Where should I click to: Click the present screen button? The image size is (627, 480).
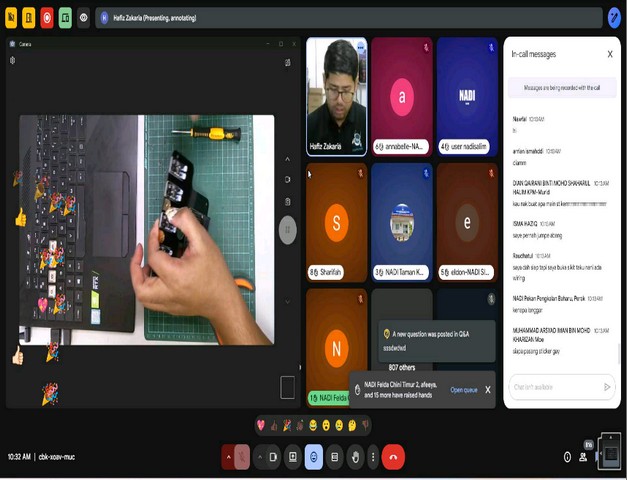point(293,457)
